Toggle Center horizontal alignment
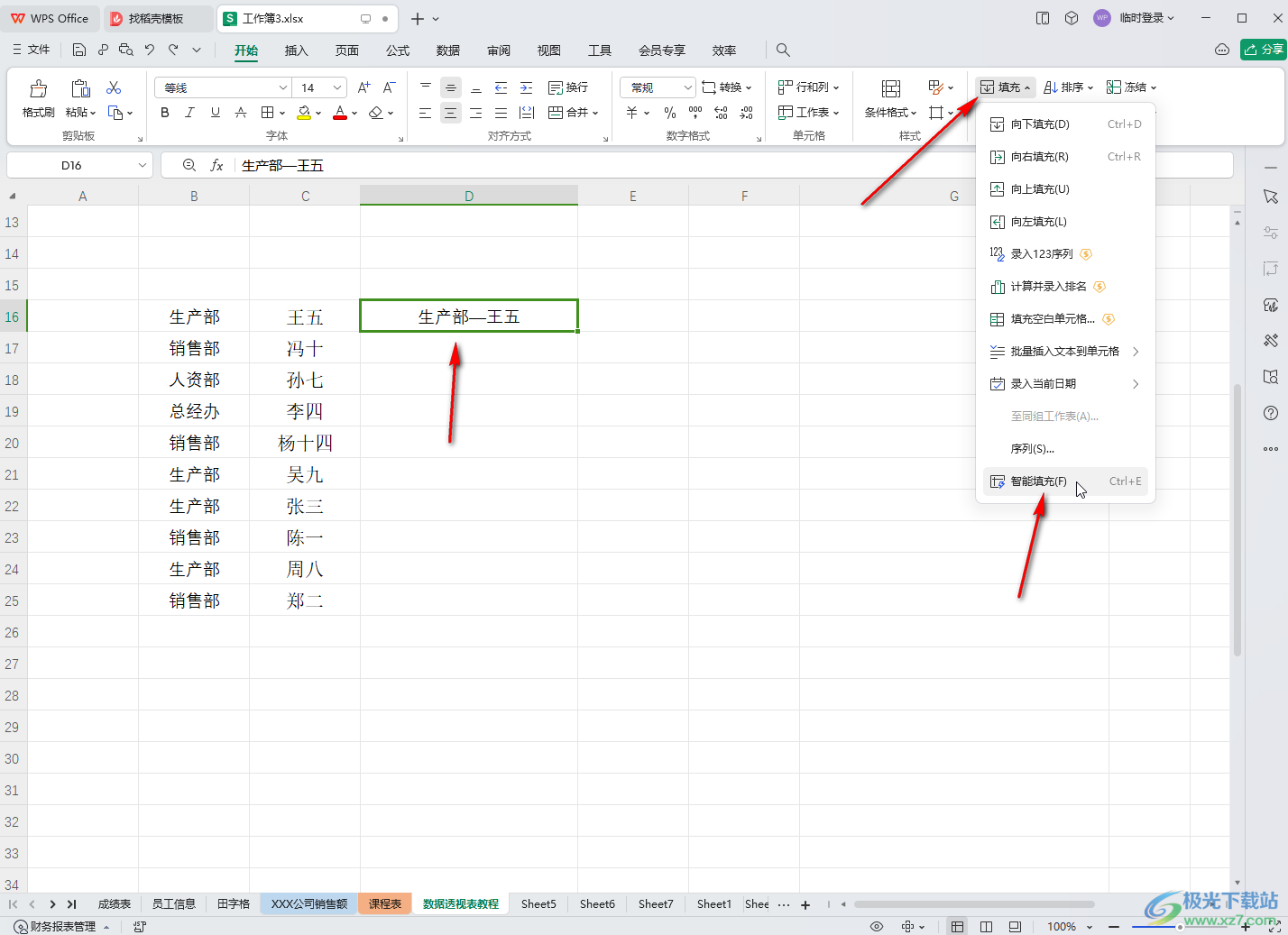 coord(450,113)
